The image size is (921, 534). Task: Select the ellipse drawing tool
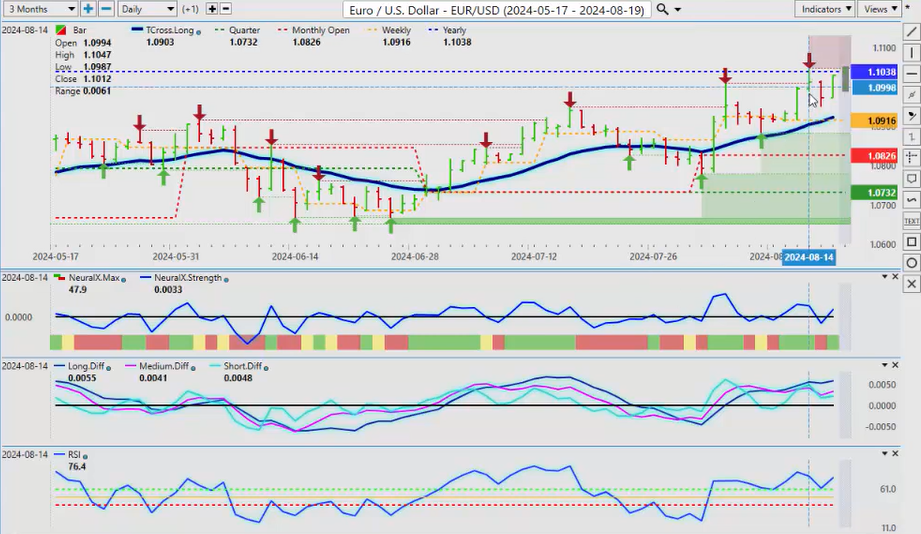(x=911, y=263)
